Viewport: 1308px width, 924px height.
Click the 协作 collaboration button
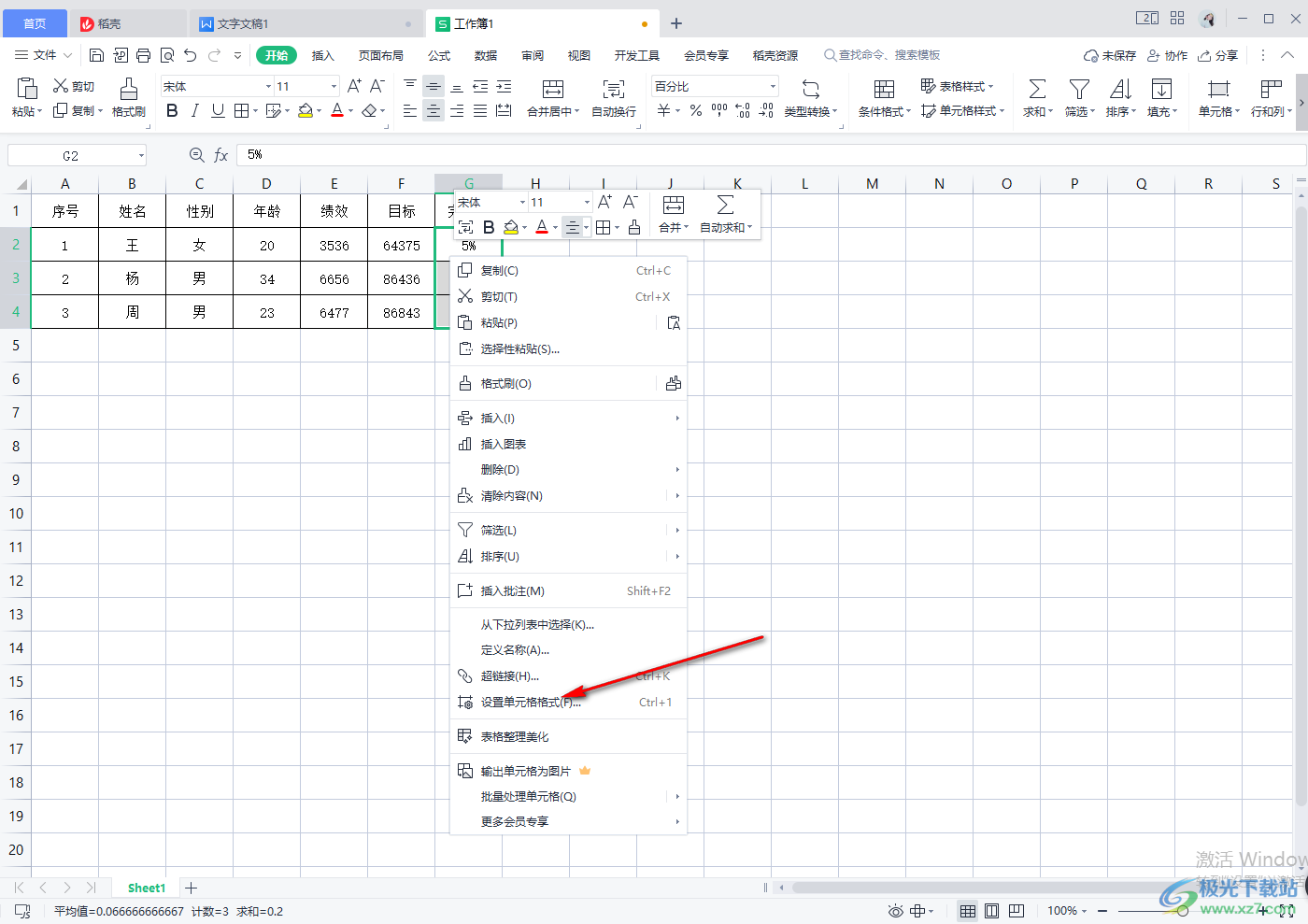point(1167,55)
